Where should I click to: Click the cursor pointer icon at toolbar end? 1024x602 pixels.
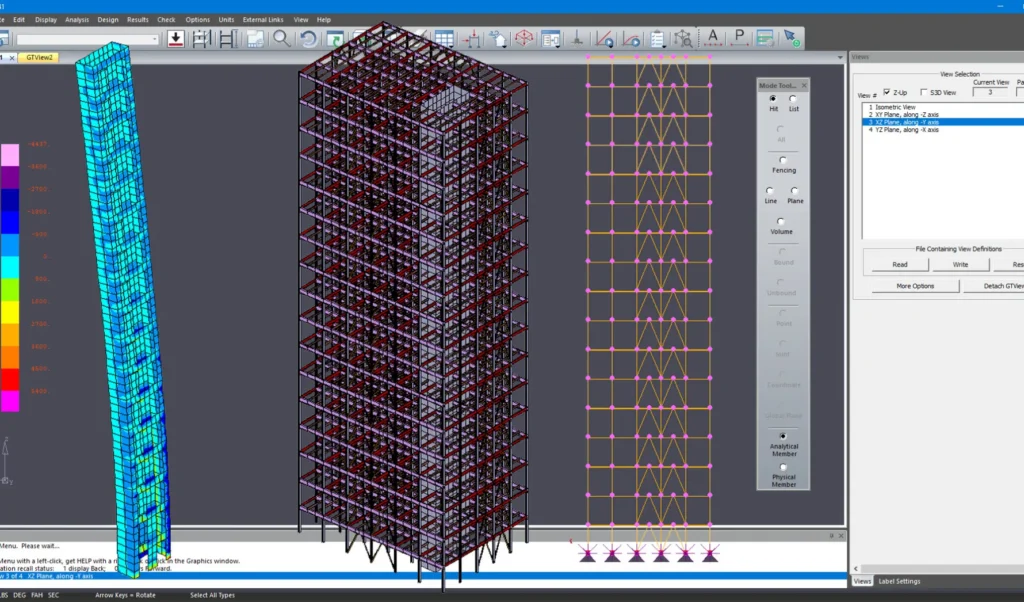click(791, 39)
